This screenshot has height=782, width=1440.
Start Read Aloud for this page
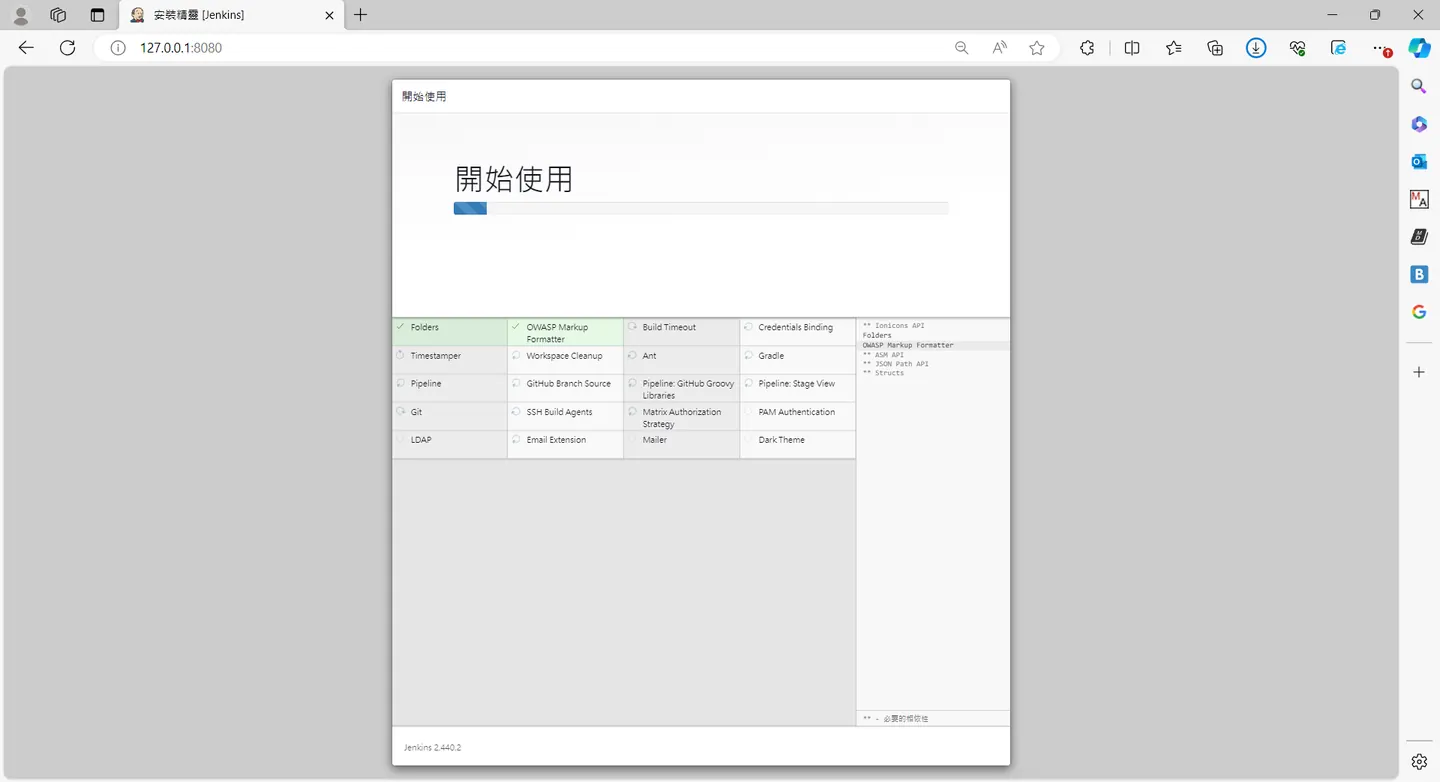(999, 47)
